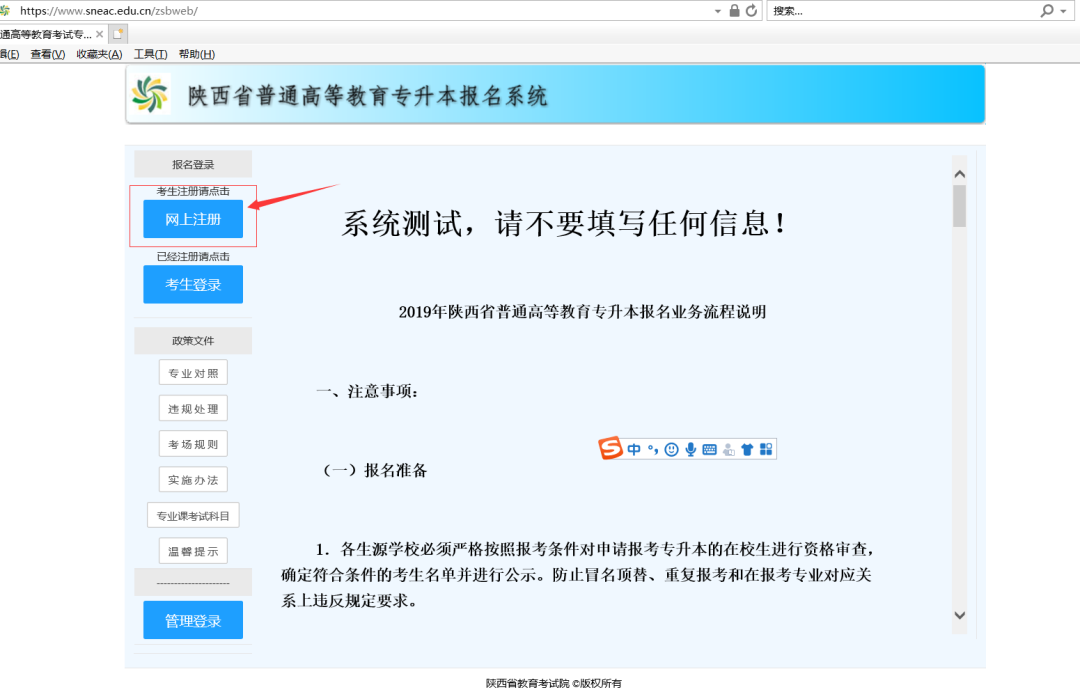Image resolution: width=1080 pixels, height=692 pixels.
Task: Toggle Chinese/English mode on the IME bar
Action: pos(634,450)
